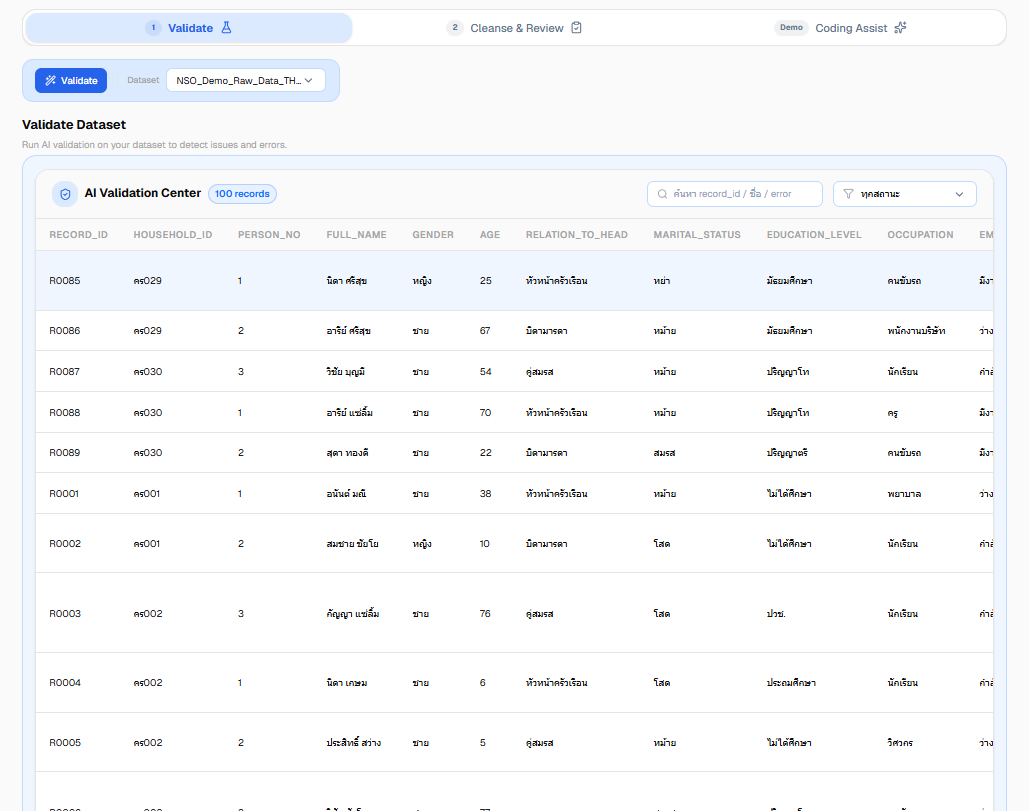Image resolution: width=1029 pixels, height=811 pixels.
Task: Click age value 67 in row R0086
Action: (485, 331)
